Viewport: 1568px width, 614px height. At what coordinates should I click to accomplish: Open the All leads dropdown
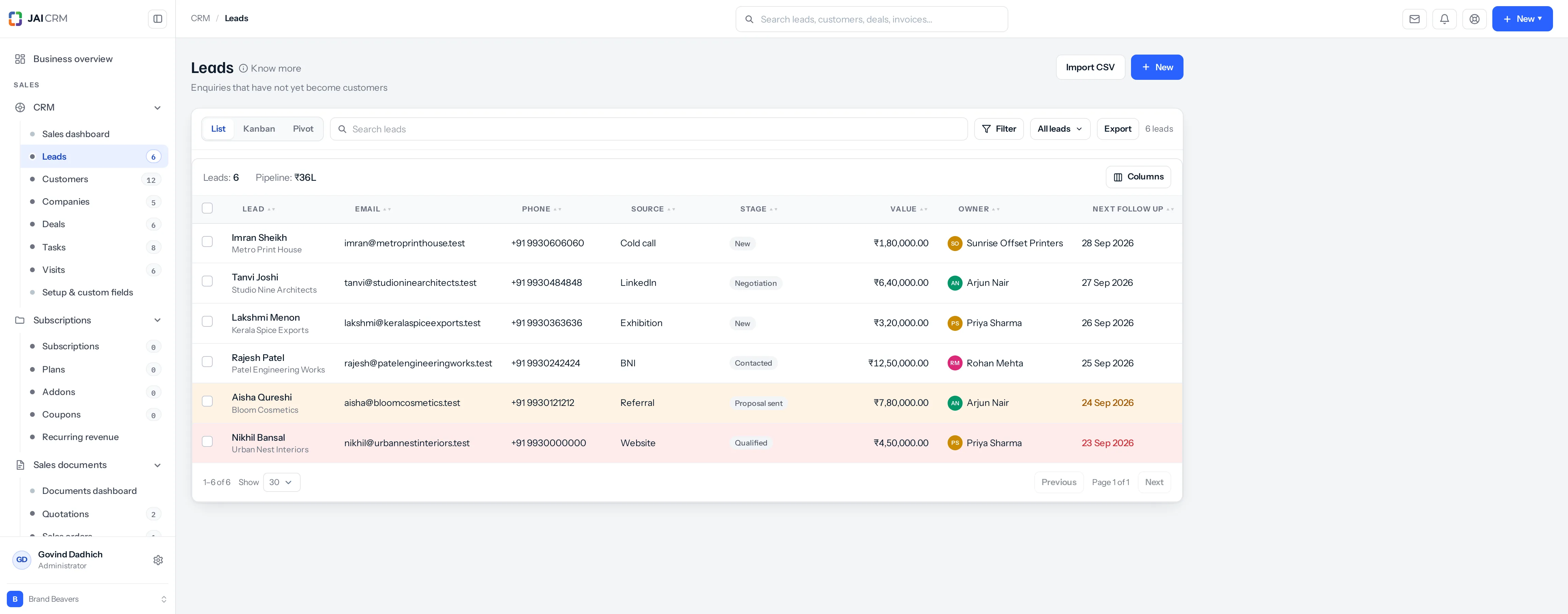tap(1060, 129)
